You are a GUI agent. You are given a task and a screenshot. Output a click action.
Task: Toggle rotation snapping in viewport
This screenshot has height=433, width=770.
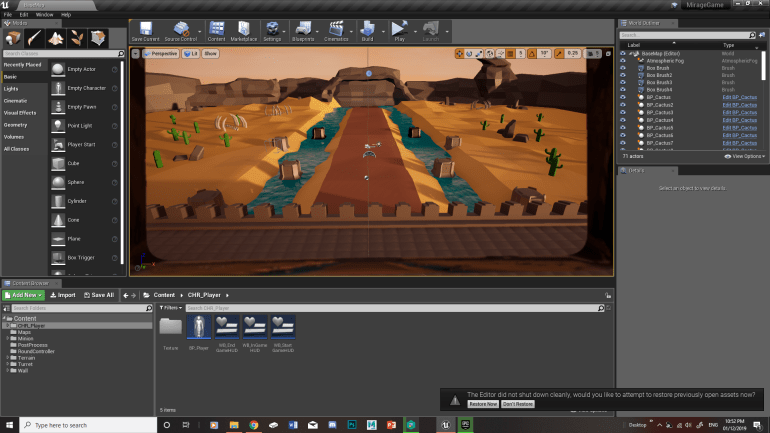532,54
